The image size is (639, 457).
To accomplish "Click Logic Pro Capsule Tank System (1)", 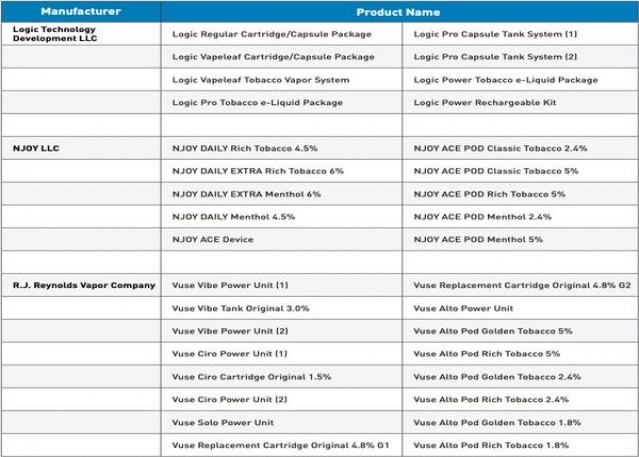I will [x=495, y=34].
